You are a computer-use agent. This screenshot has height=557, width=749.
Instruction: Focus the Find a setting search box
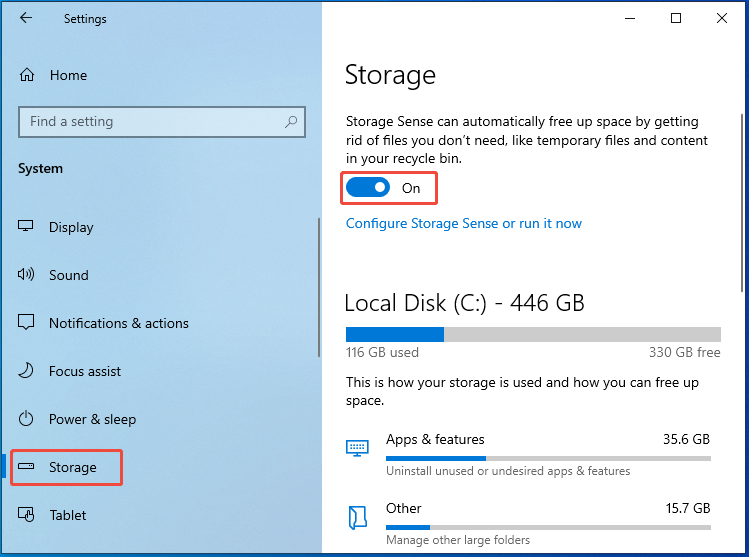pos(161,122)
